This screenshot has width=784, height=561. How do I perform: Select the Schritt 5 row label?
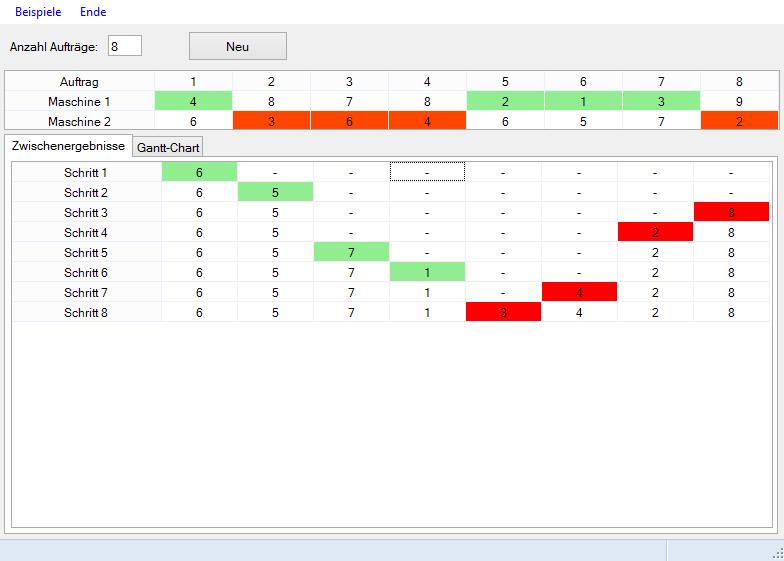(x=86, y=252)
